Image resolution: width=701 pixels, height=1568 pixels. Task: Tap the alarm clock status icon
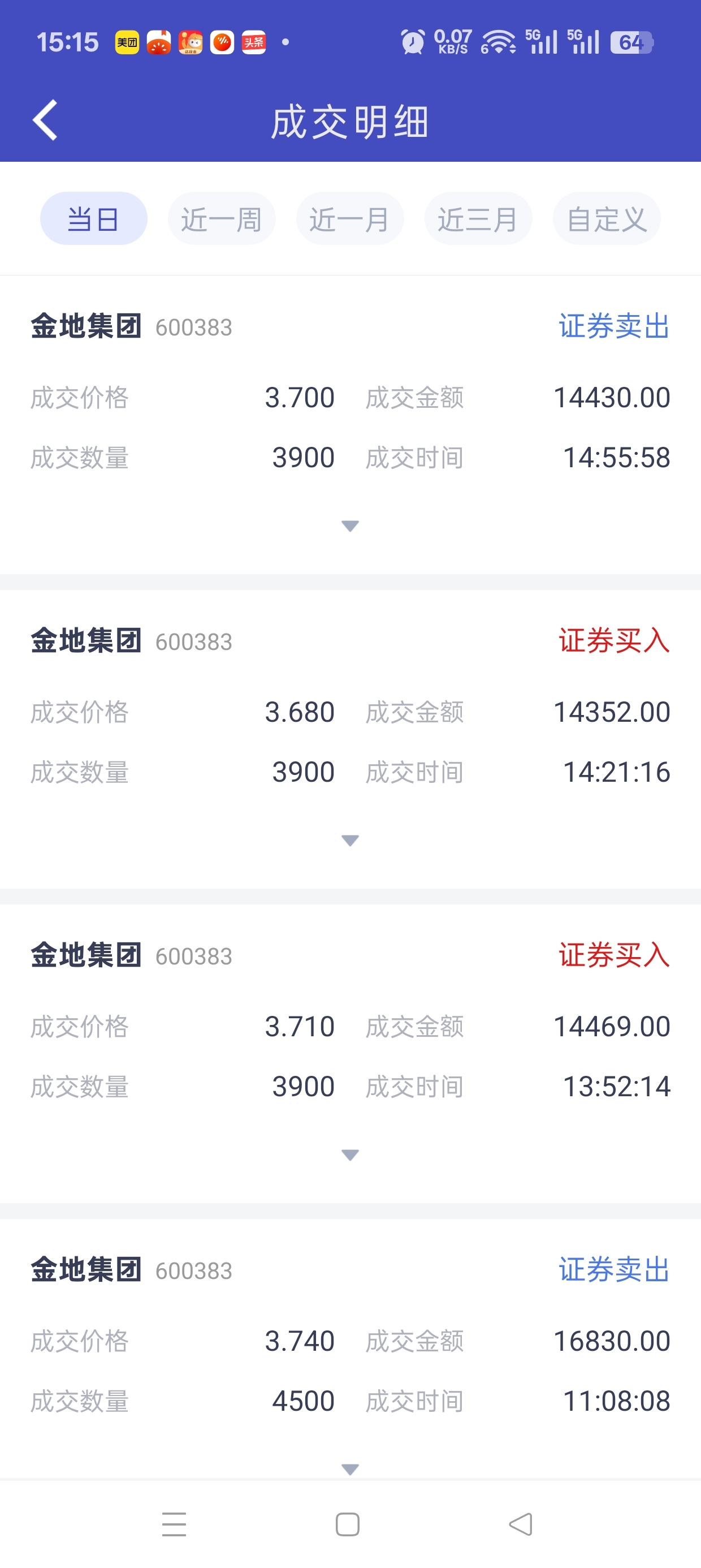[413, 42]
